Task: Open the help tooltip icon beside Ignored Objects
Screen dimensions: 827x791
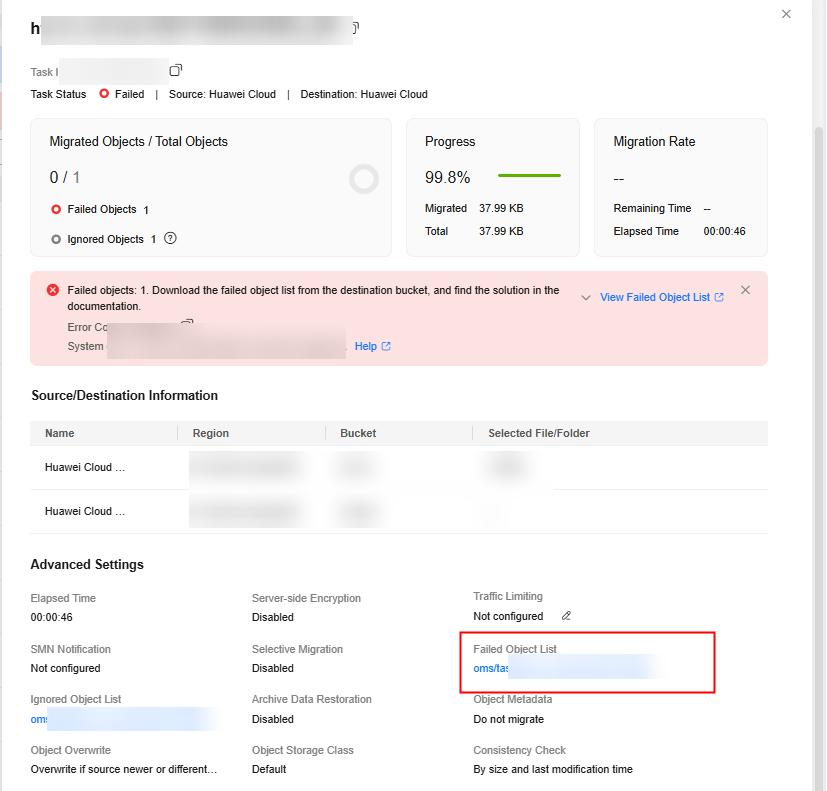Action: pyautogui.click(x=170, y=238)
